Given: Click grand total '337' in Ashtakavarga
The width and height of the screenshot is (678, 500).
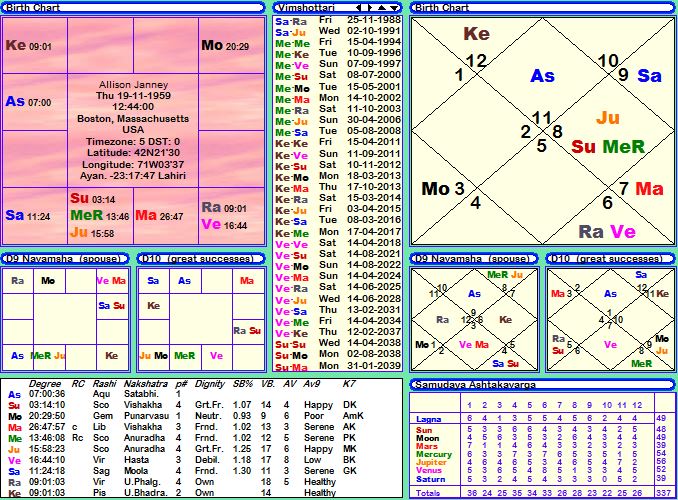Looking at the screenshot, I should 663,493.
